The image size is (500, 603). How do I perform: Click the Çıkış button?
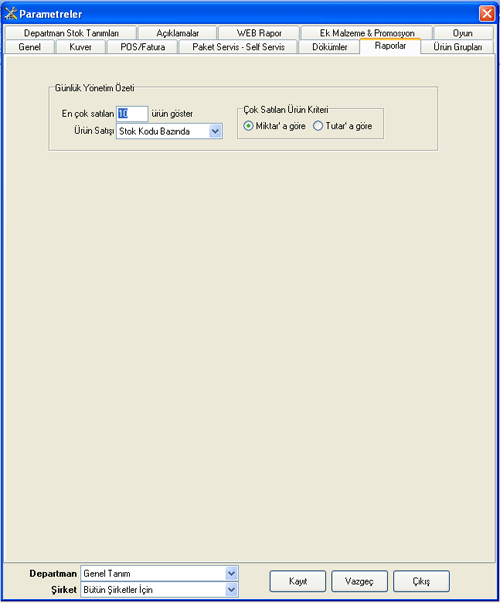click(421, 581)
